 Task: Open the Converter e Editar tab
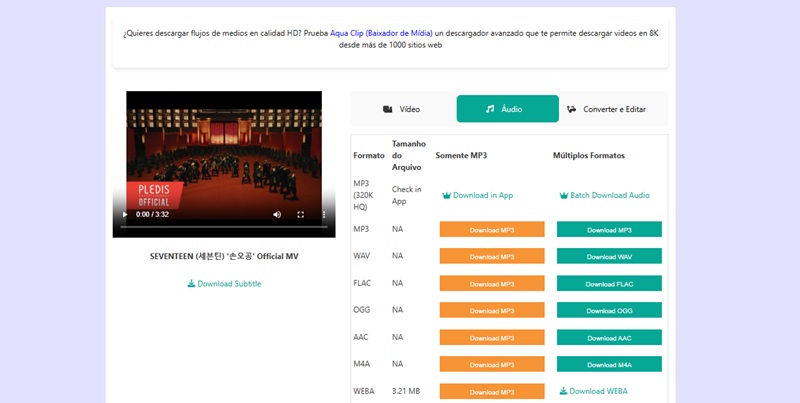tap(607, 109)
